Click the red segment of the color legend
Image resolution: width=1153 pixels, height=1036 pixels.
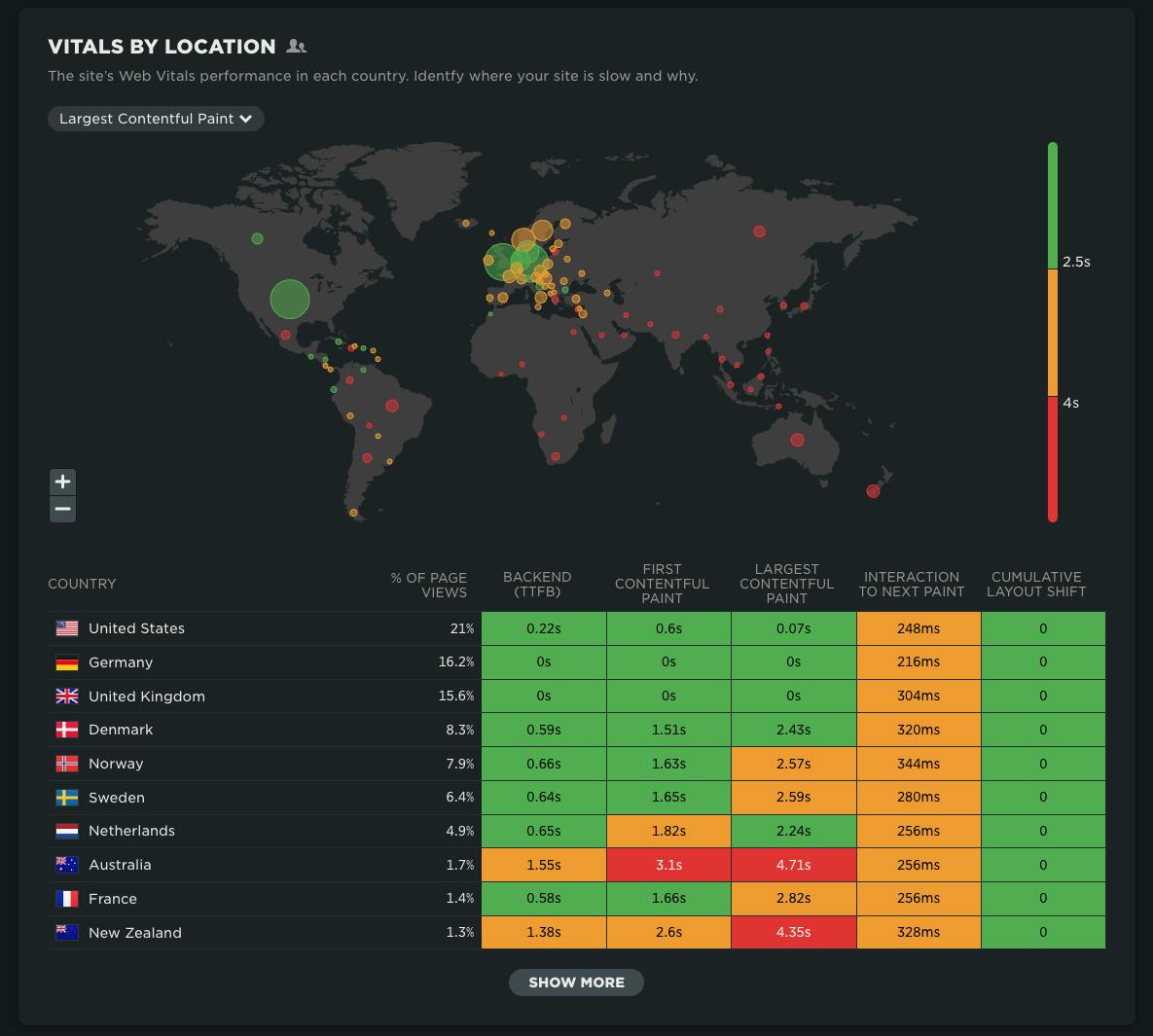pyautogui.click(x=1053, y=457)
